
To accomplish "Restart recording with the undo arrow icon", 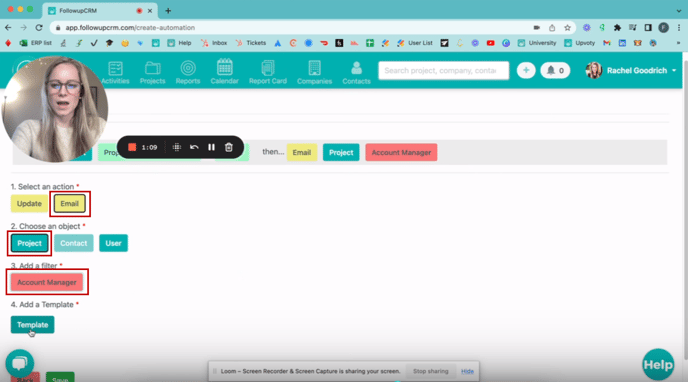I will pos(194,147).
